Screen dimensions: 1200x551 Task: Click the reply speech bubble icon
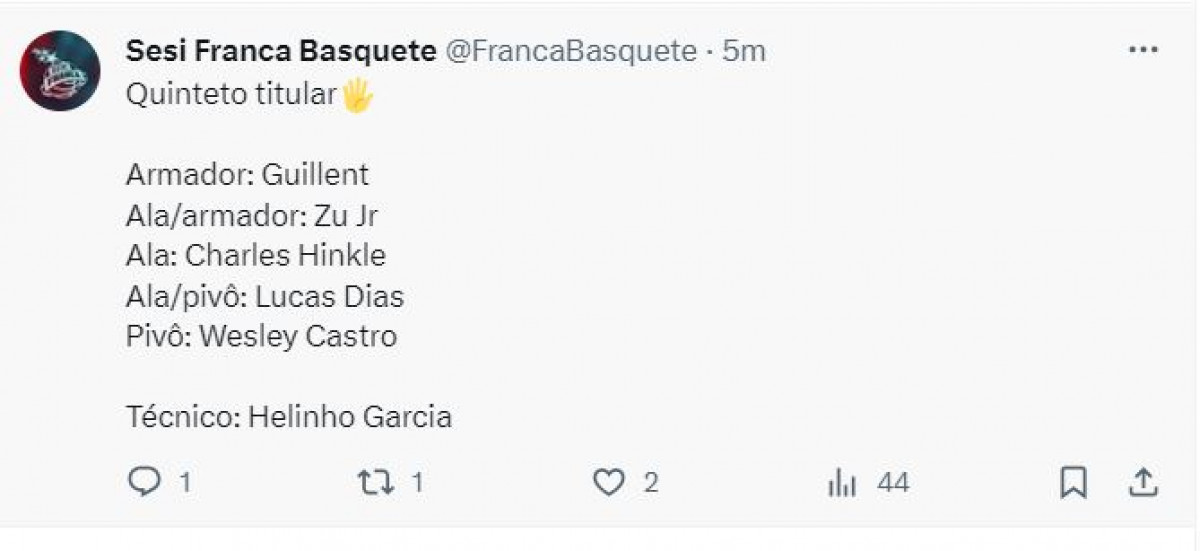tap(145, 484)
